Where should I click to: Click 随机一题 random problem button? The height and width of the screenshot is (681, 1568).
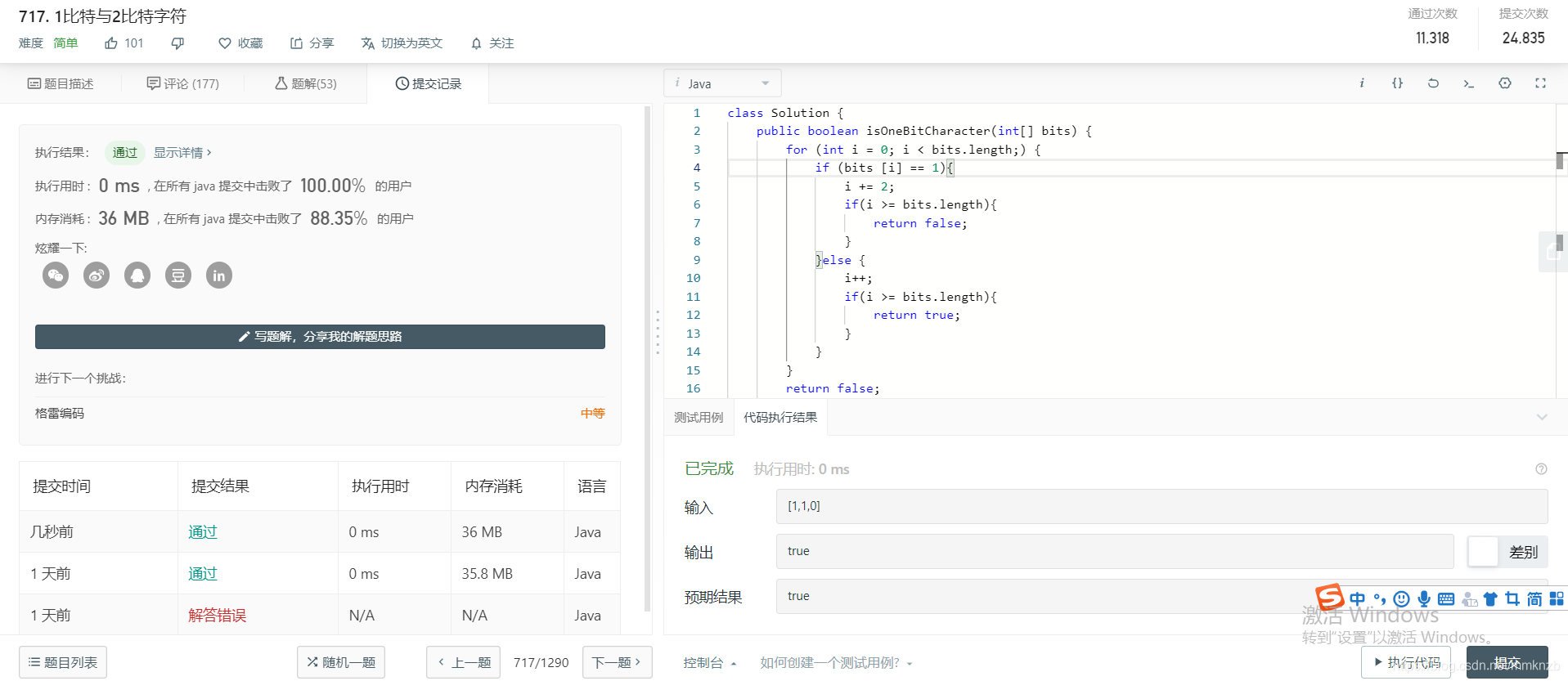click(341, 662)
